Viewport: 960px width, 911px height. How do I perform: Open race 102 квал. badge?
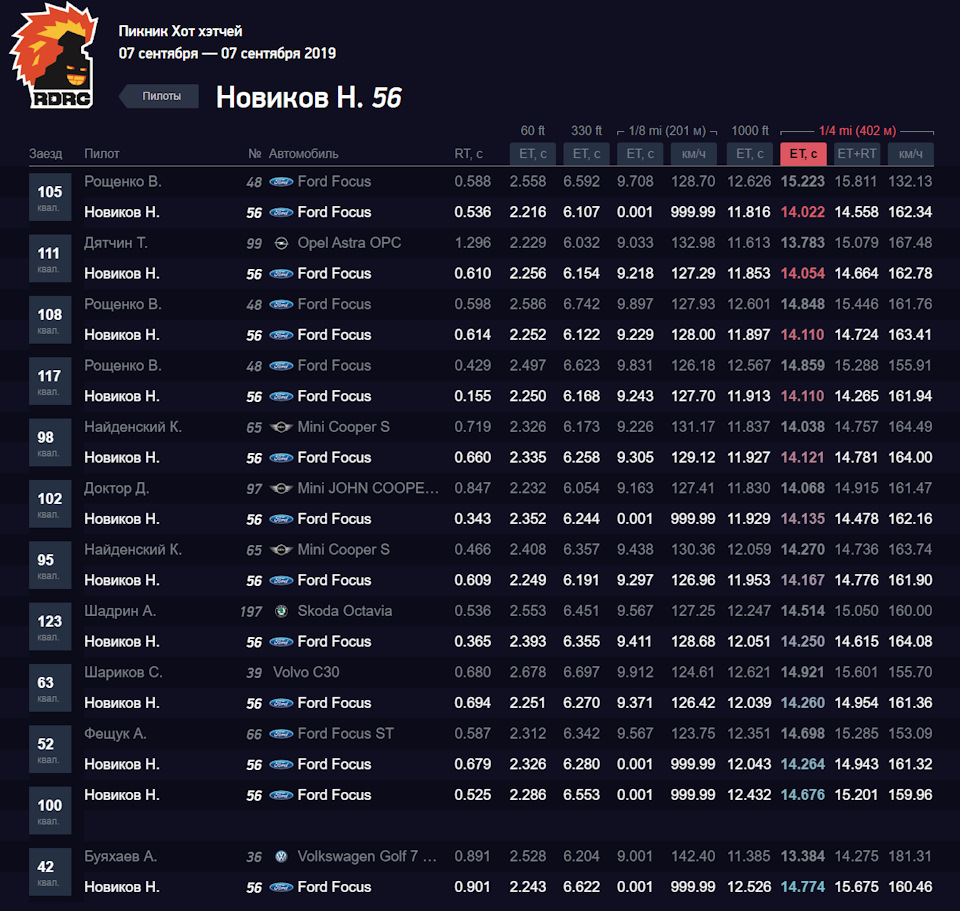click(50, 503)
